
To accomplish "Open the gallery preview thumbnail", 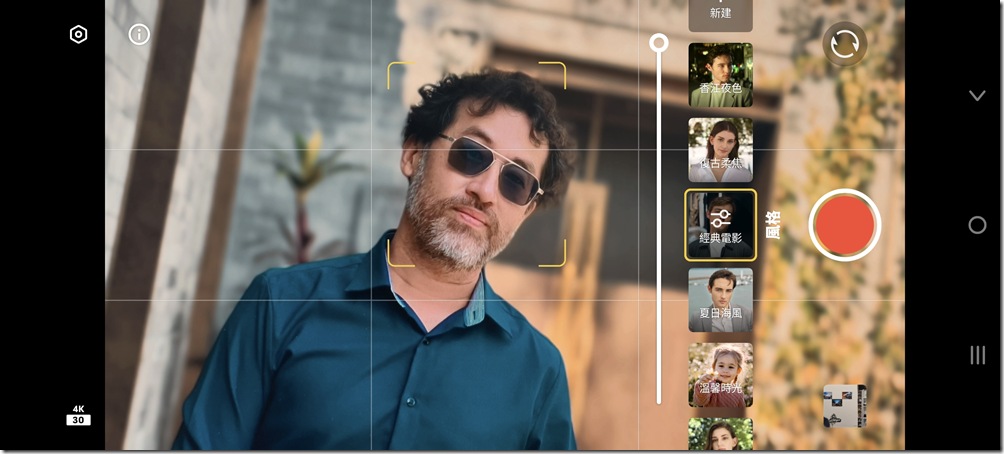I will tap(845, 406).
